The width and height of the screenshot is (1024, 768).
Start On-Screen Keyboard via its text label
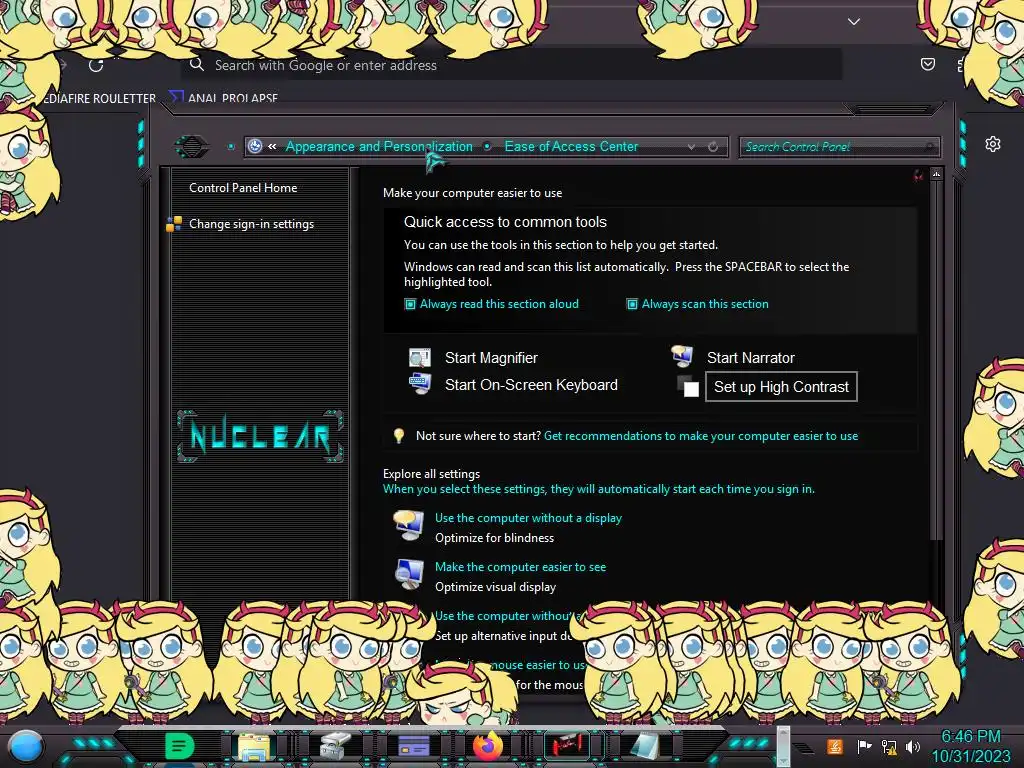point(531,385)
